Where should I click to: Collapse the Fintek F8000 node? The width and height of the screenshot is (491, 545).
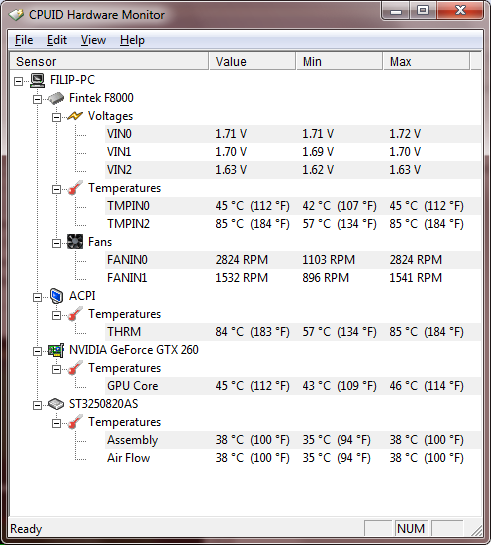pos(37,99)
